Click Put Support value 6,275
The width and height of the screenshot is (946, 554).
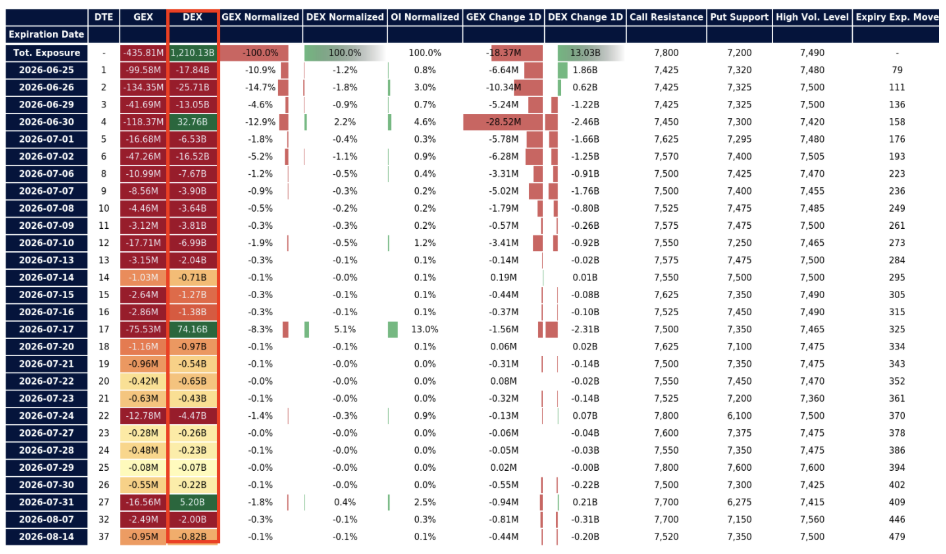(739, 502)
